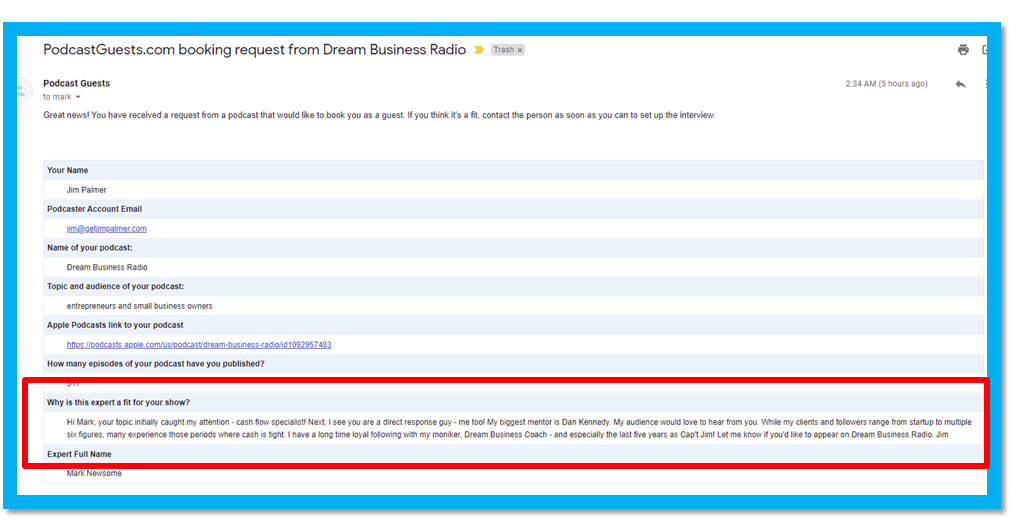Click 'How many episodes' question label

pyautogui.click(x=156, y=363)
